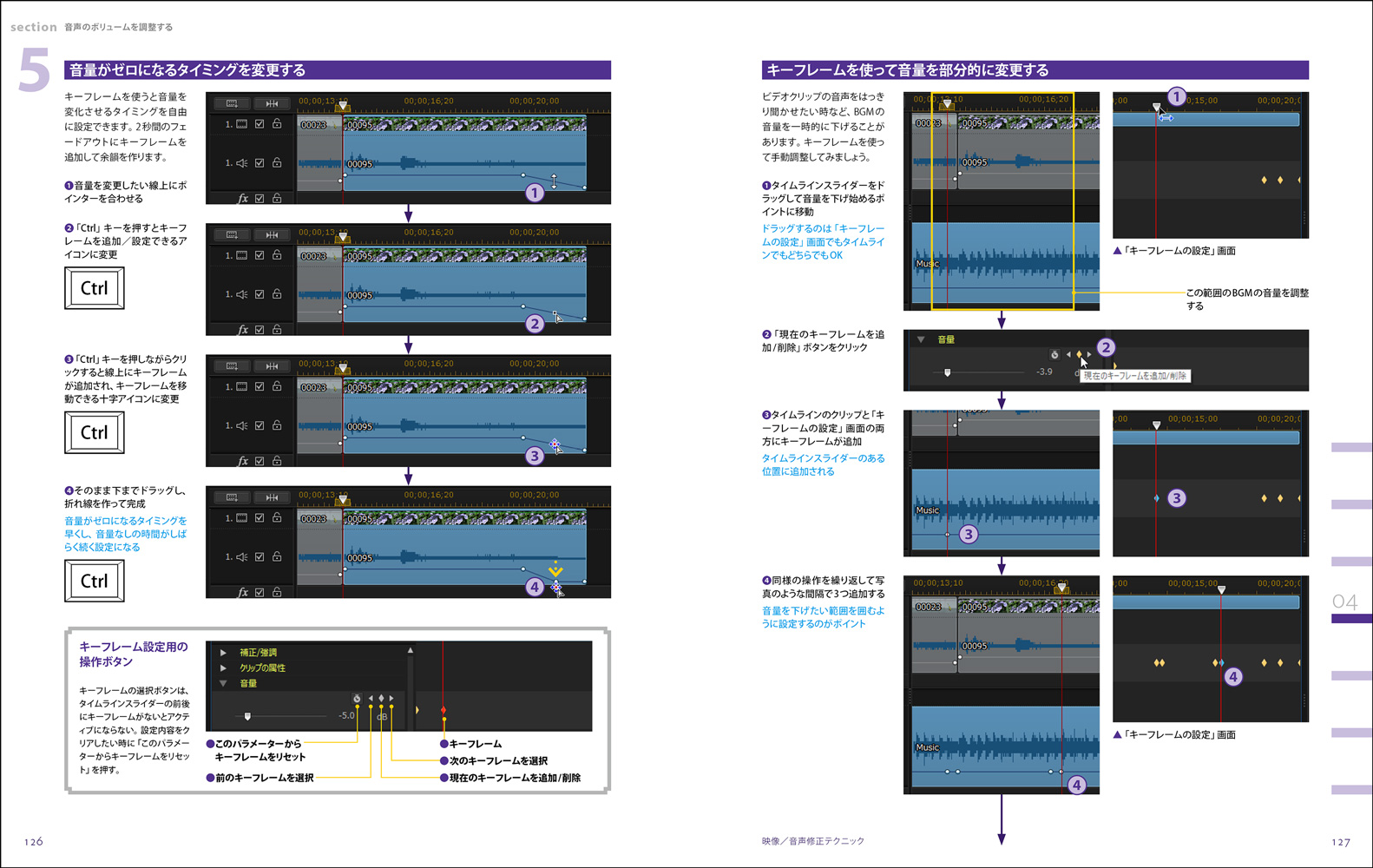Click add/remove keyframe diamond in -5.0 dB panel
Screen dimensions: 1373x868
point(381,698)
